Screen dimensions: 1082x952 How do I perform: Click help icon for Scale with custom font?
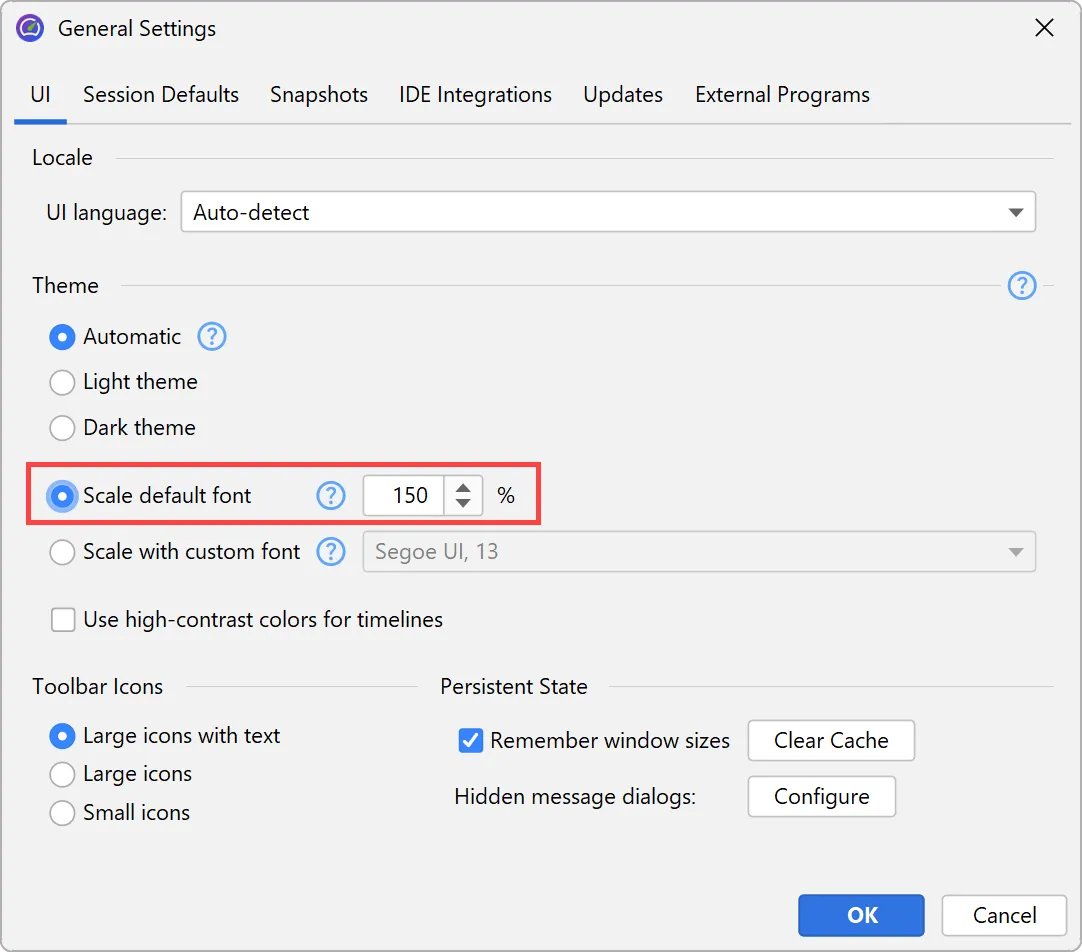pos(331,552)
